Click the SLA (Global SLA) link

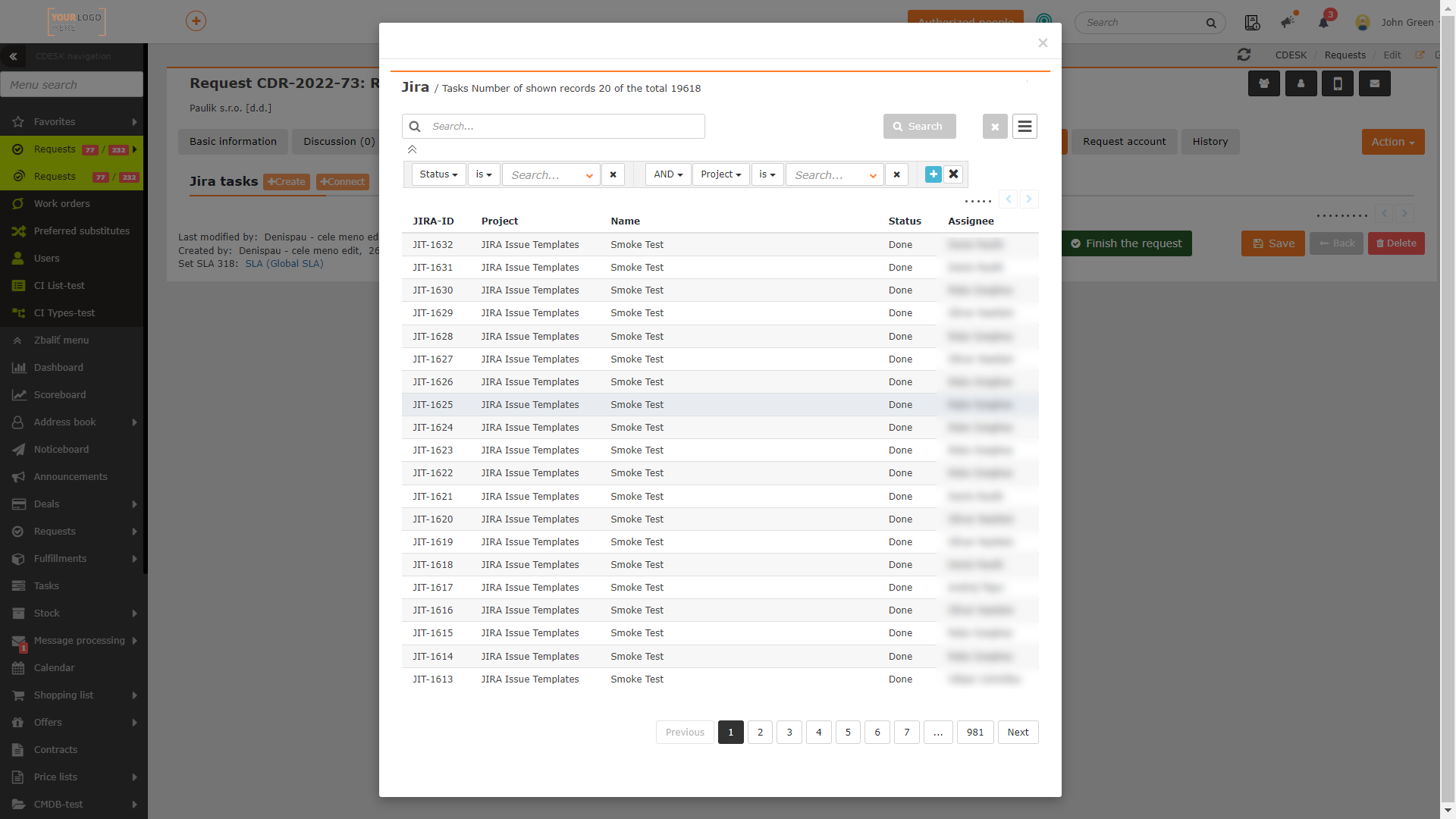click(x=284, y=264)
